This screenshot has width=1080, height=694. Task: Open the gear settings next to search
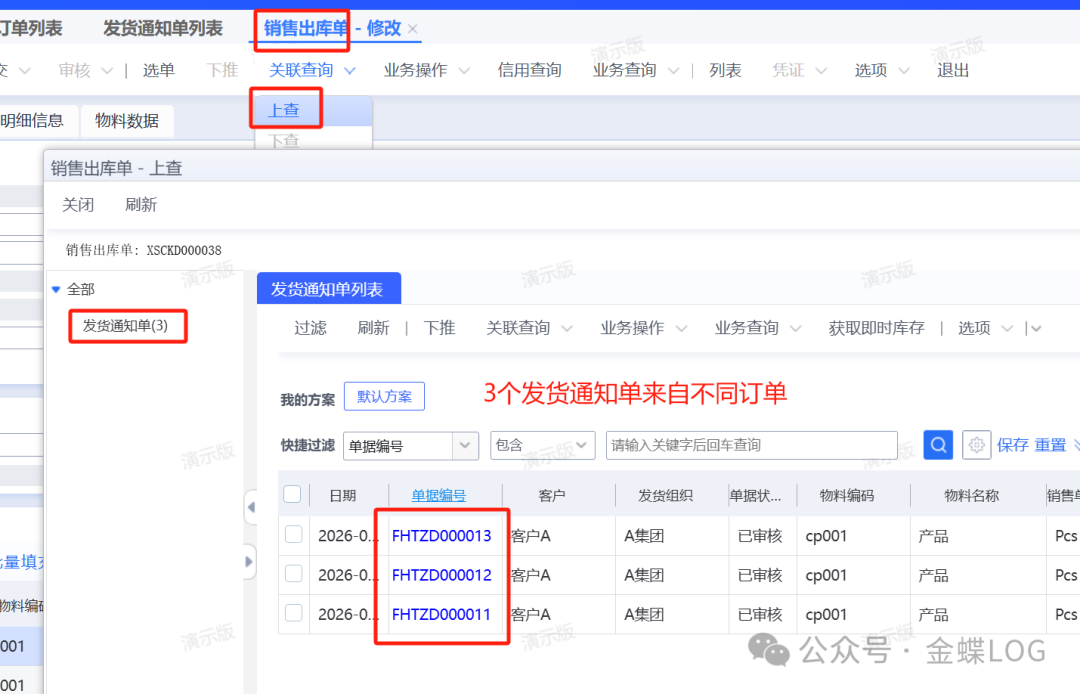[976, 445]
